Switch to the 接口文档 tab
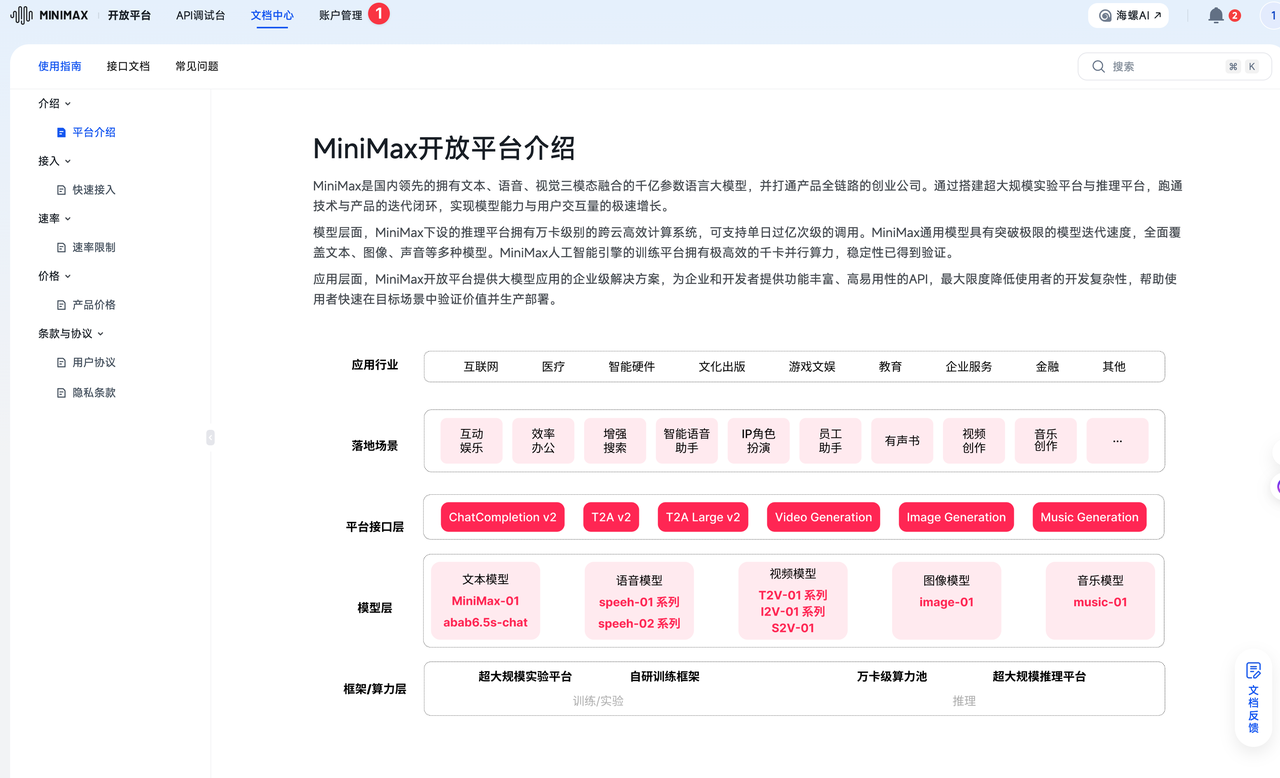The height and width of the screenshot is (778, 1280). tap(128, 67)
